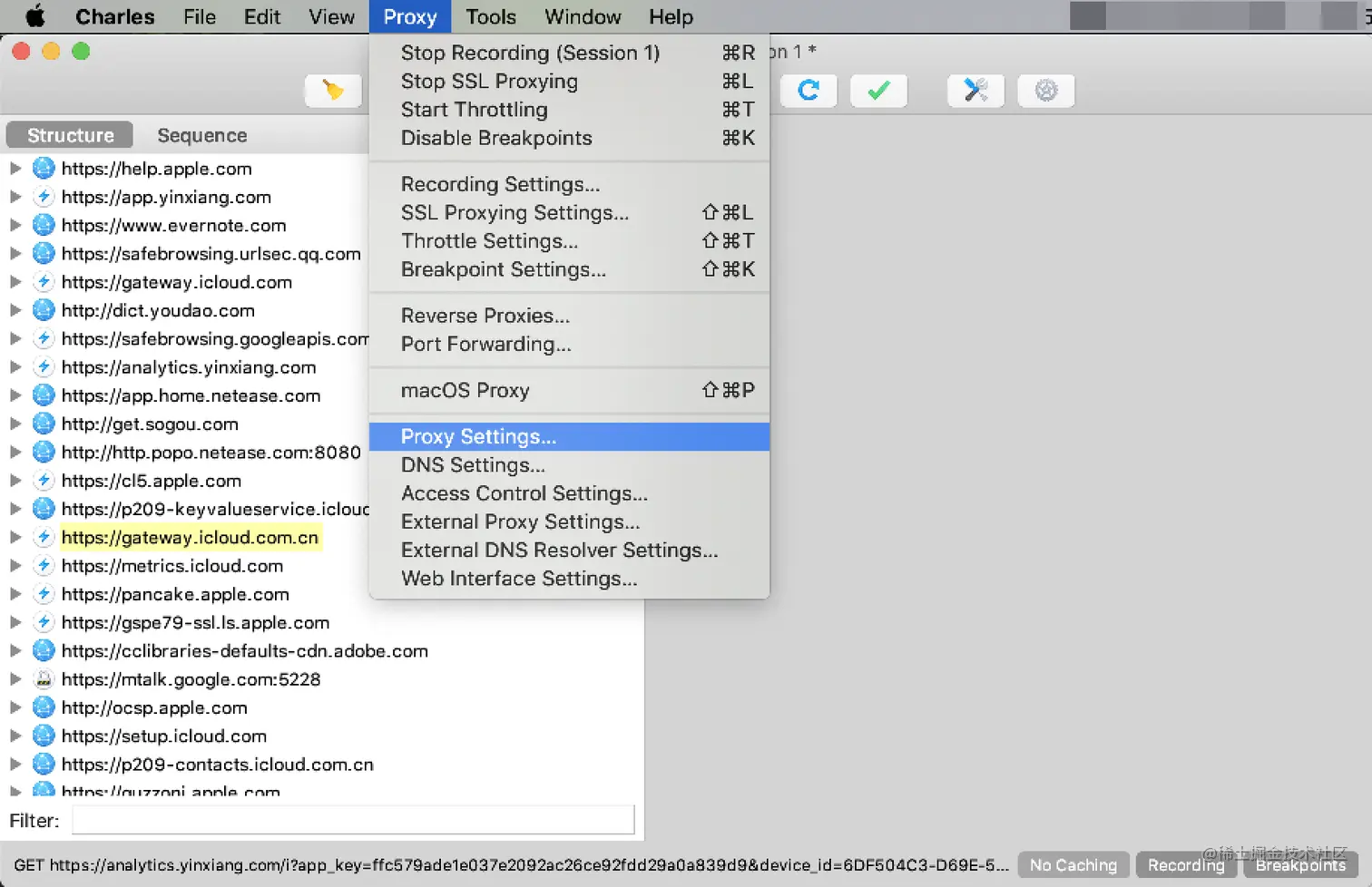Expand the https://help.apple.com tree node
1372x887 pixels.
(15, 168)
